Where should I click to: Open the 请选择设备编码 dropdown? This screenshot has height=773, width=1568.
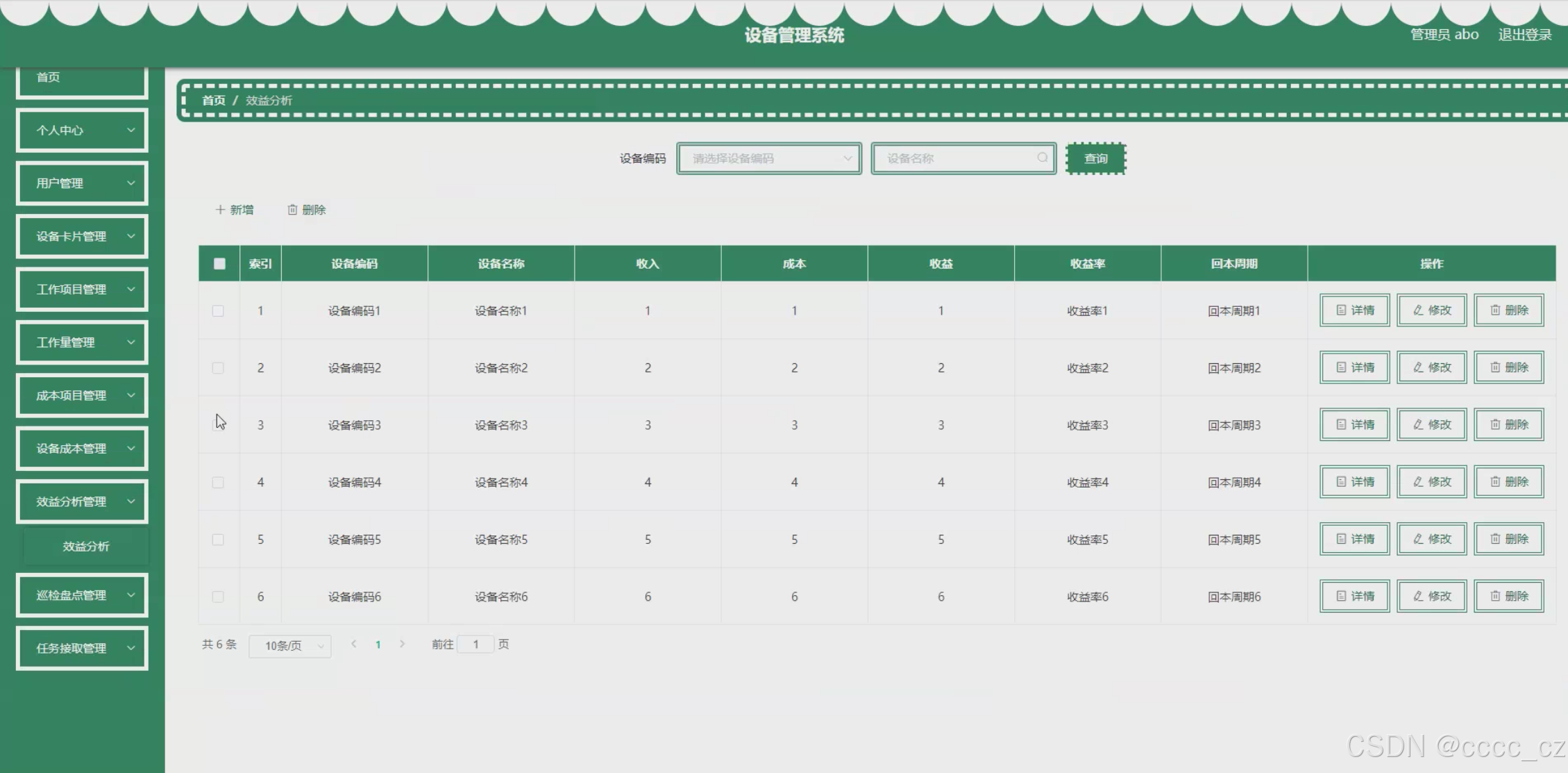click(769, 158)
